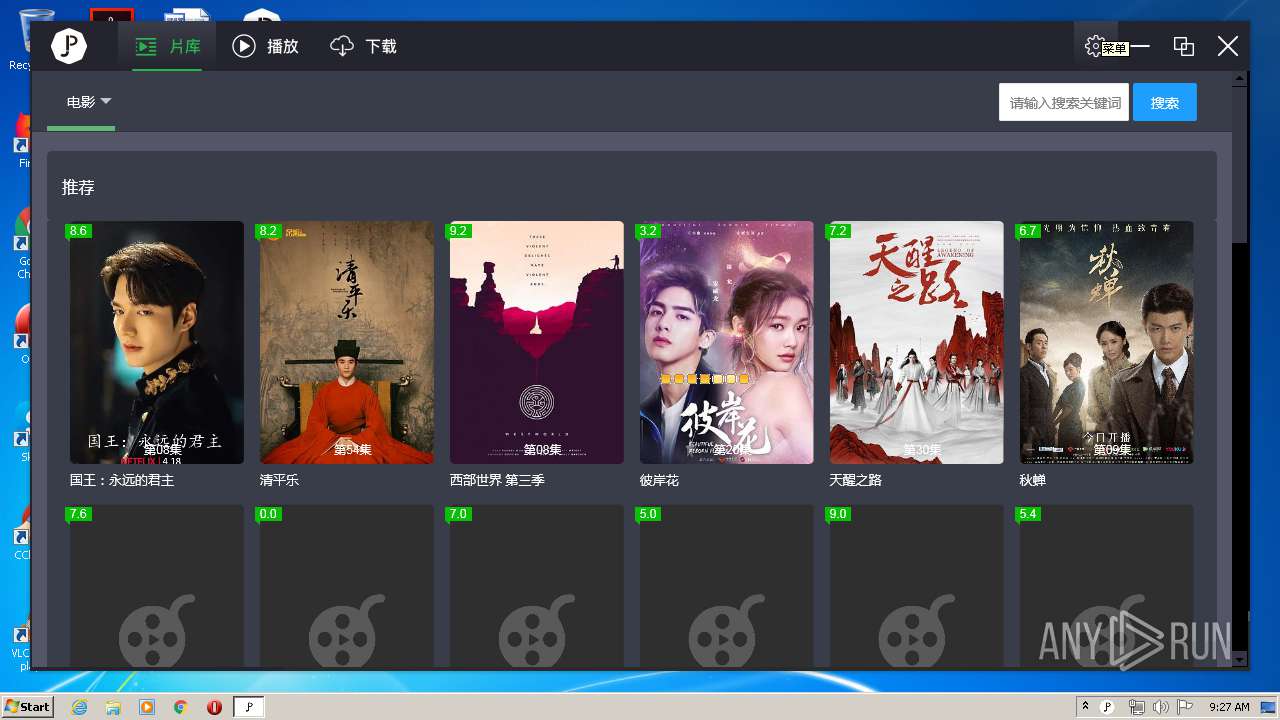Open media player taskbar icon
Image resolution: width=1280 pixels, height=720 pixels.
[x=147, y=707]
